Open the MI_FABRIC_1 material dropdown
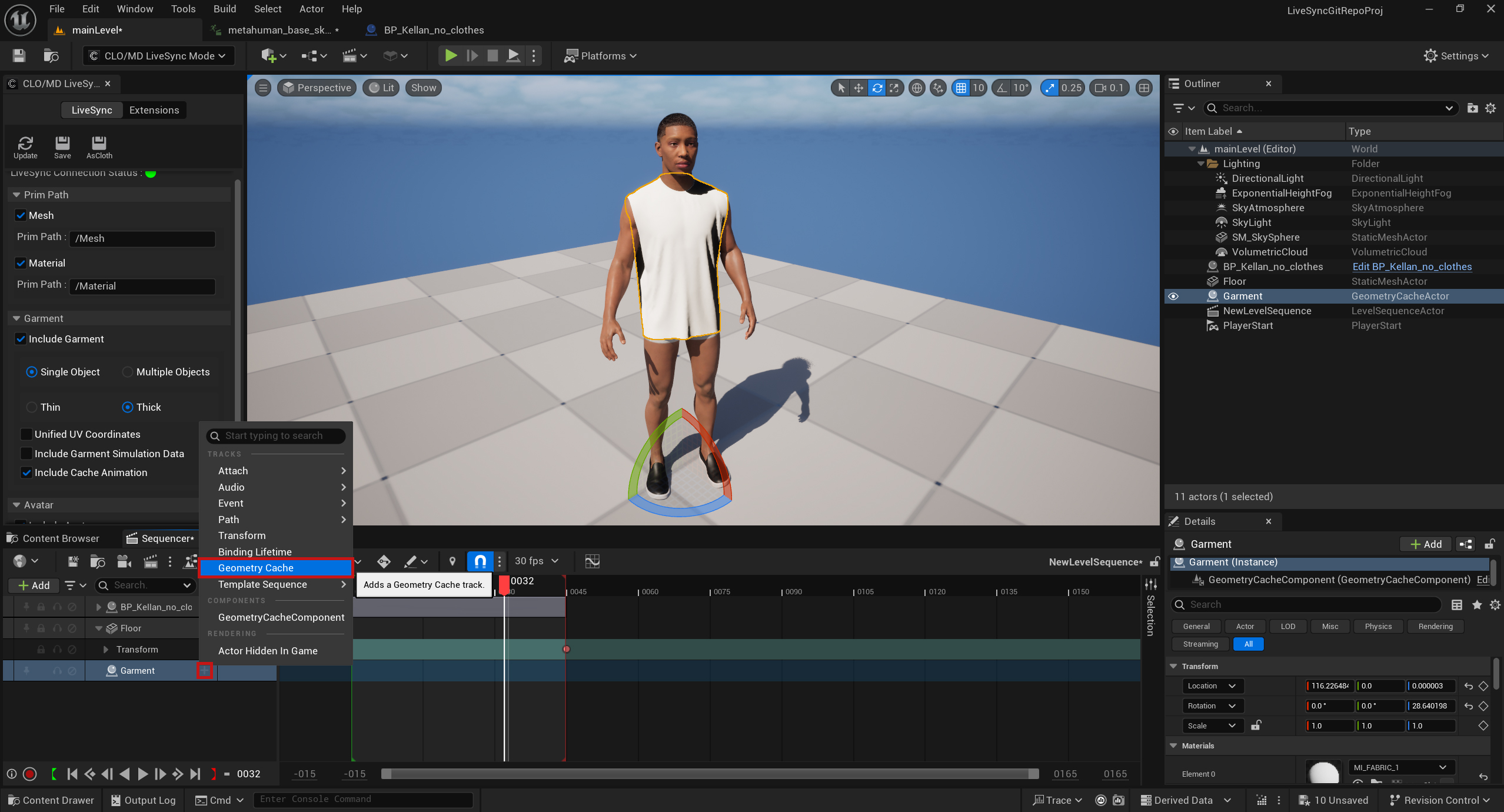The height and width of the screenshot is (812, 1504). [1400, 767]
